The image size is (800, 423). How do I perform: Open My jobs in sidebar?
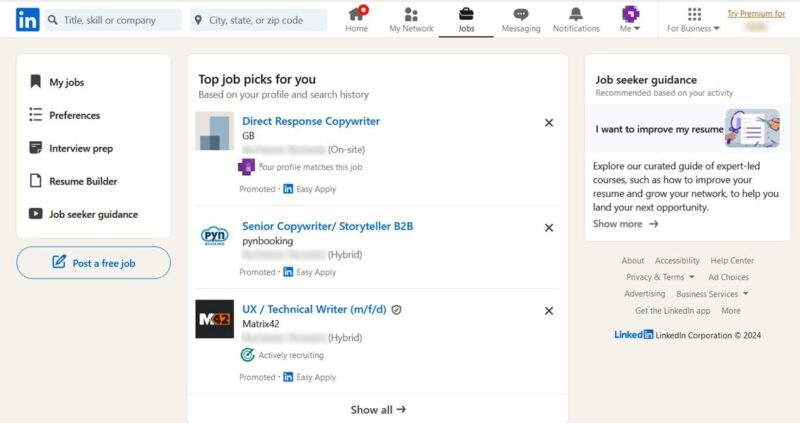[x=67, y=82]
